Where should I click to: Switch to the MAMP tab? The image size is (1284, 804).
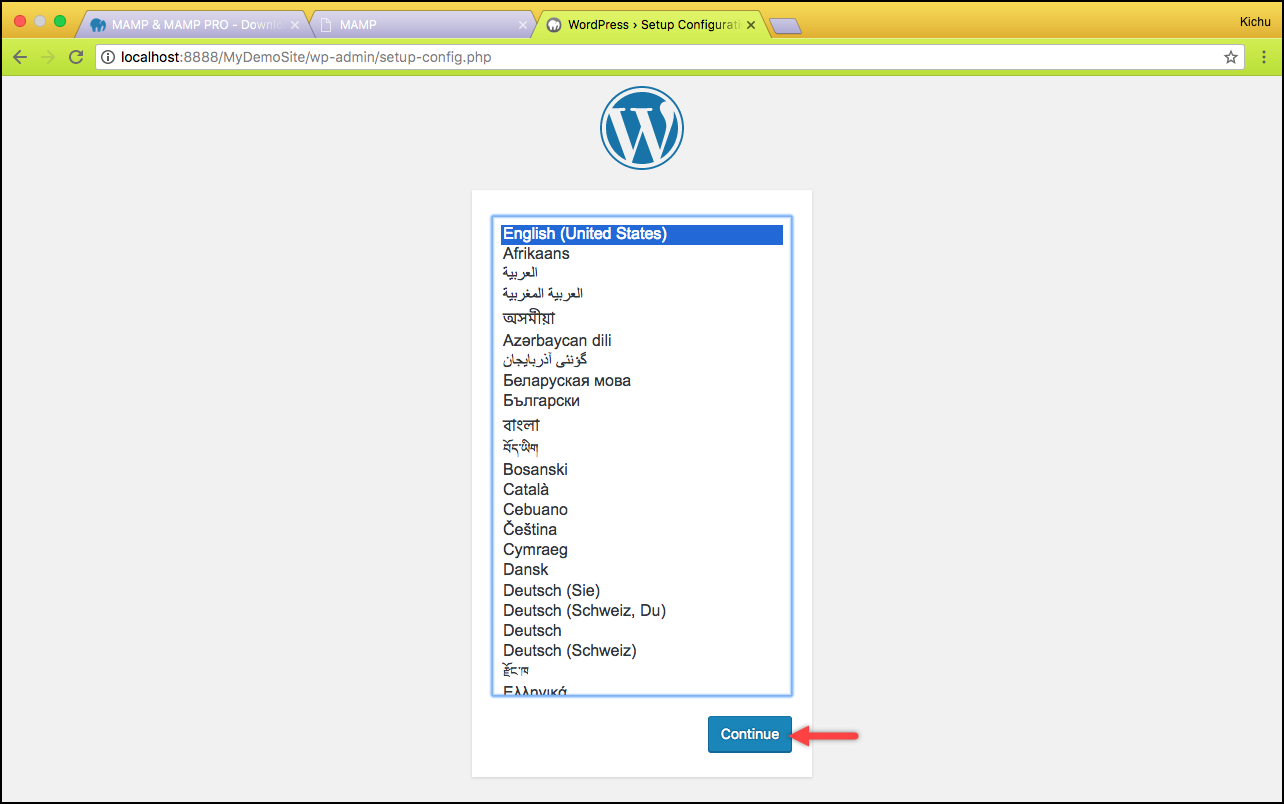(420, 25)
